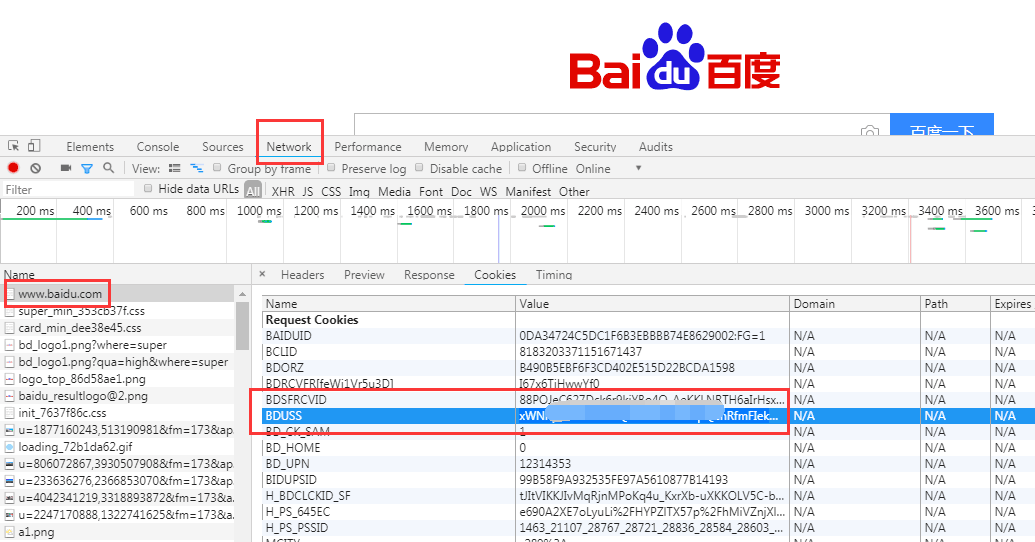Enable Preserve log checkbox

tap(331, 168)
